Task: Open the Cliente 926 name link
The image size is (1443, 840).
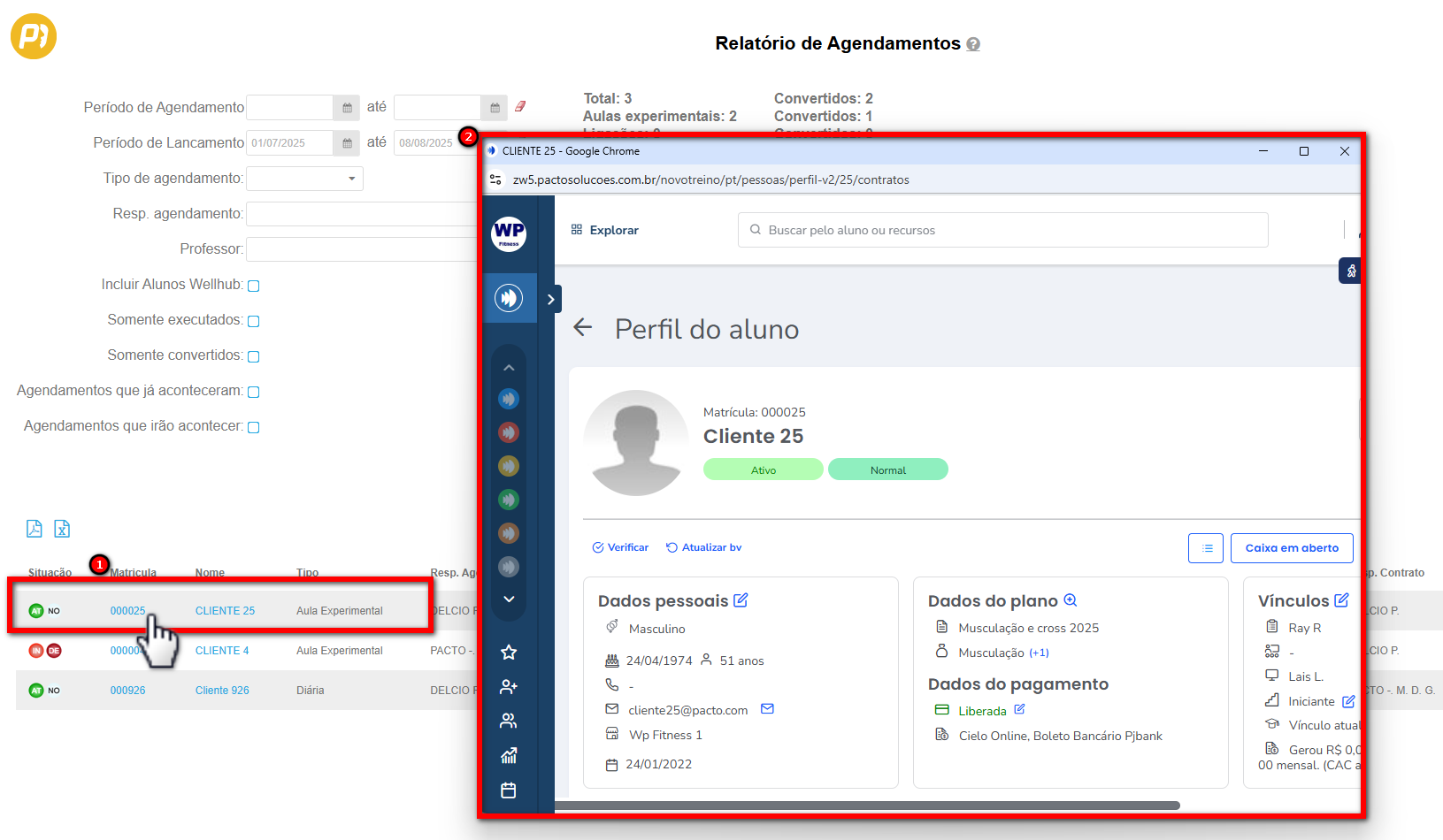Action: [x=222, y=691]
